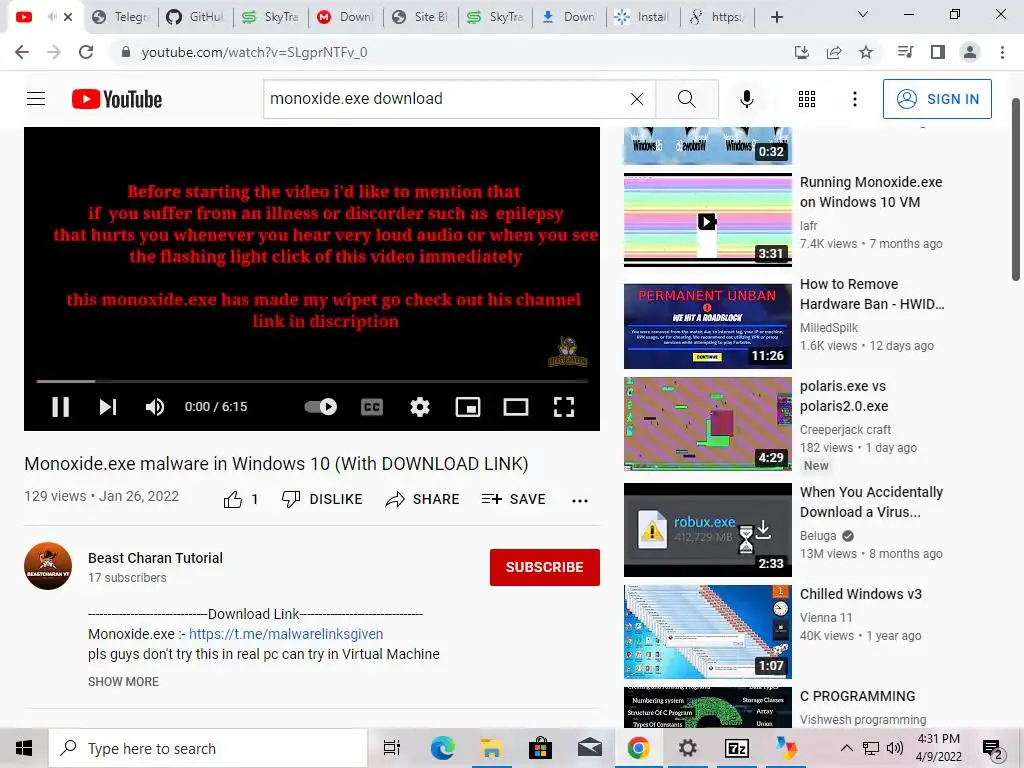
Task: Seek on the video progress bar
Action: click(312, 381)
